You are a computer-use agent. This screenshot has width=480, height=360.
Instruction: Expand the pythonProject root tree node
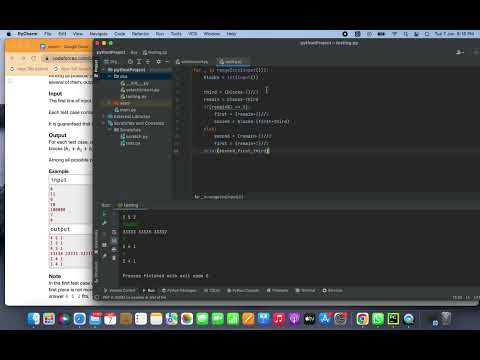point(104,70)
